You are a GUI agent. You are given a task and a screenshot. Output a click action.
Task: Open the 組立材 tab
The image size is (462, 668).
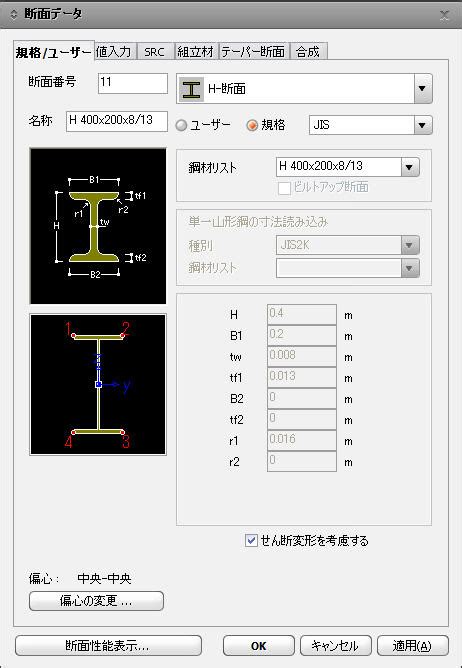(195, 52)
